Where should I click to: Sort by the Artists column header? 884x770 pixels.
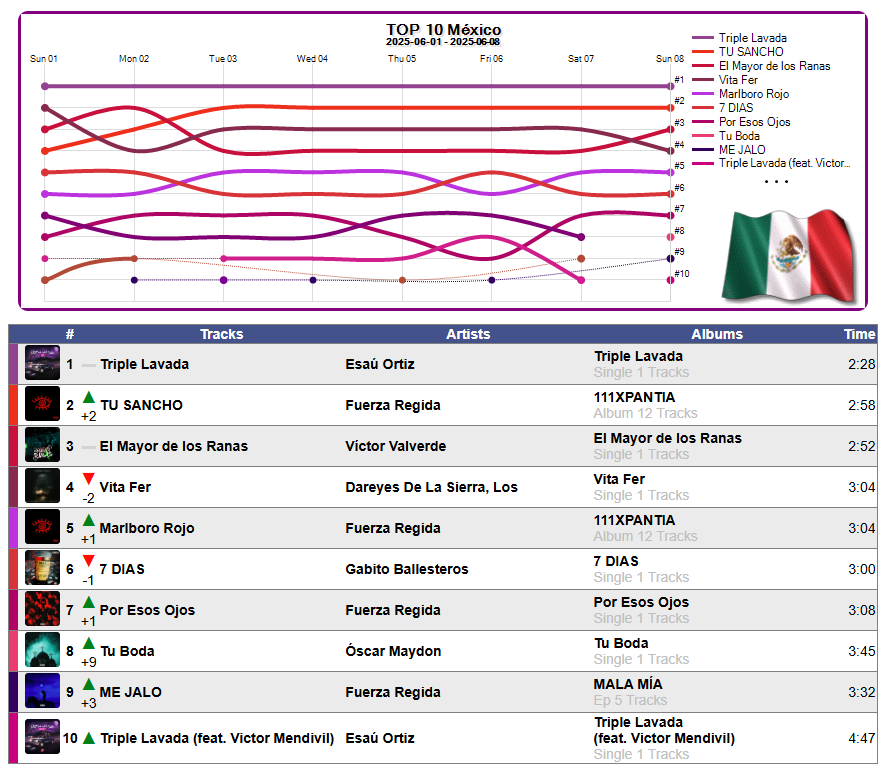[468, 334]
